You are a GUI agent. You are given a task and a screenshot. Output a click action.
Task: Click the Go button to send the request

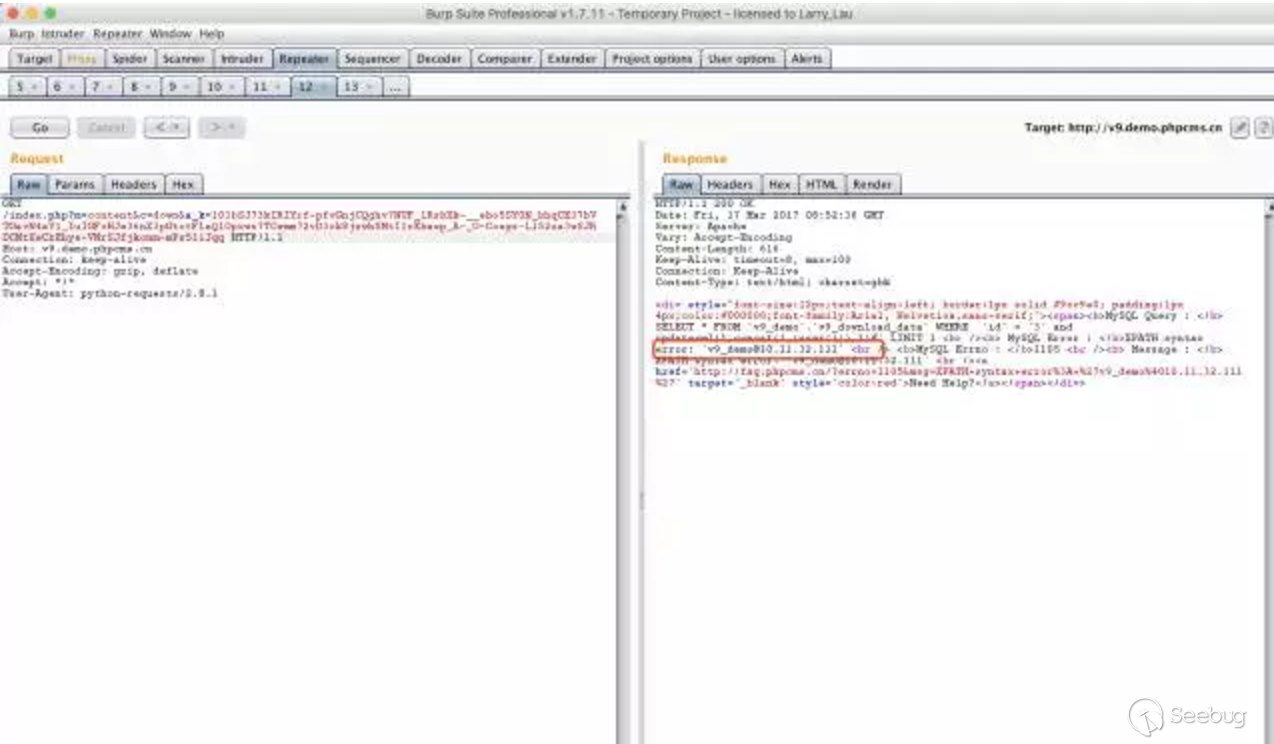tap(40, 128)
